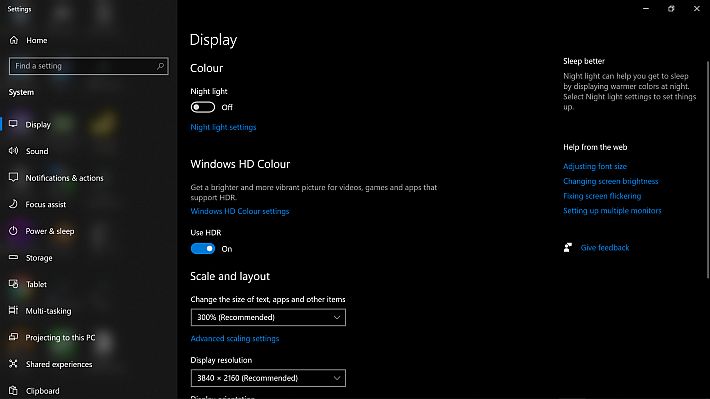Open the 300% scaling dropdown
Viewport: 710px width, 399px height.
click(x=268, y=317)
